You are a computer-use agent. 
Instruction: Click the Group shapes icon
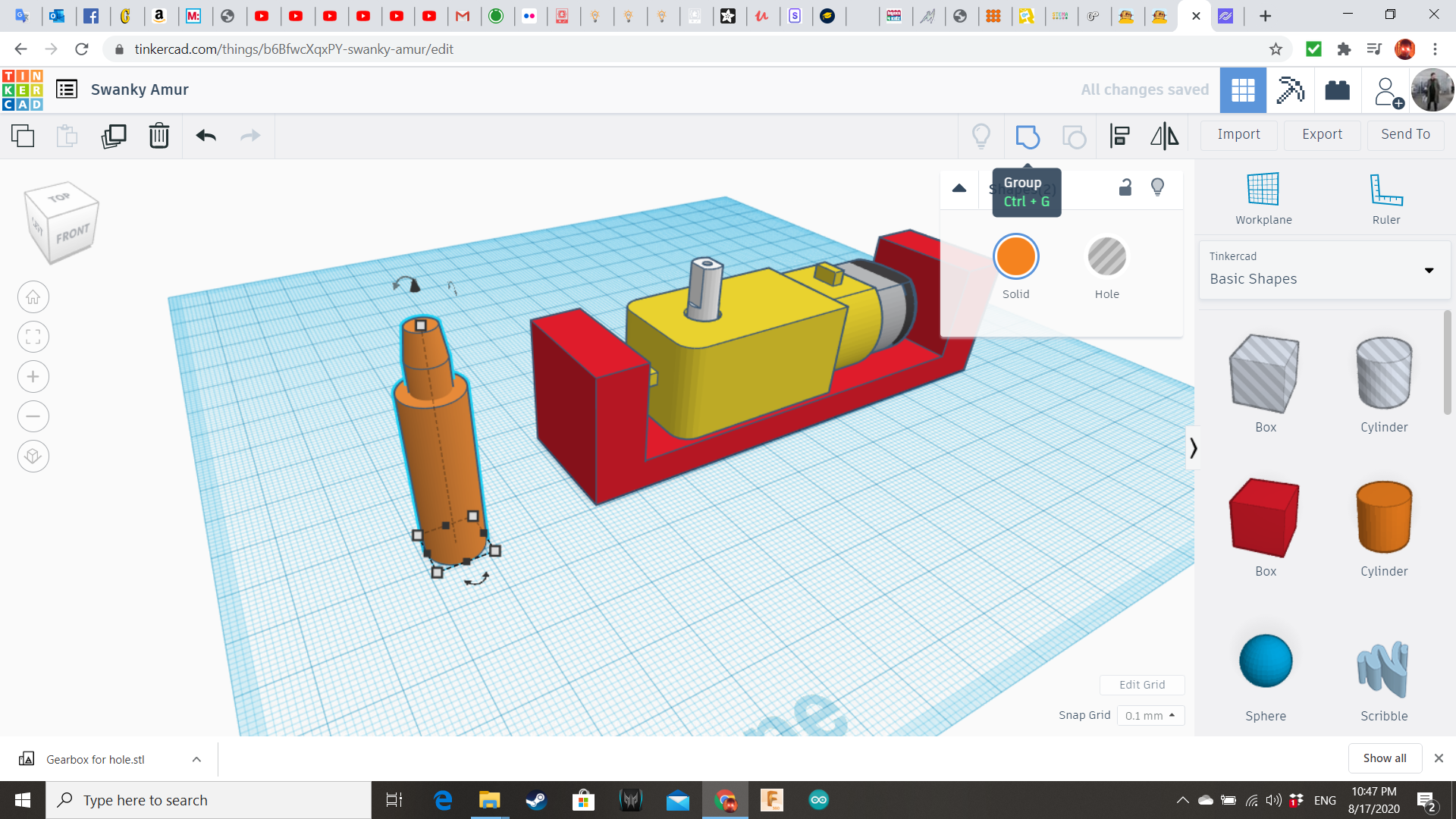tap(1027, 136)
